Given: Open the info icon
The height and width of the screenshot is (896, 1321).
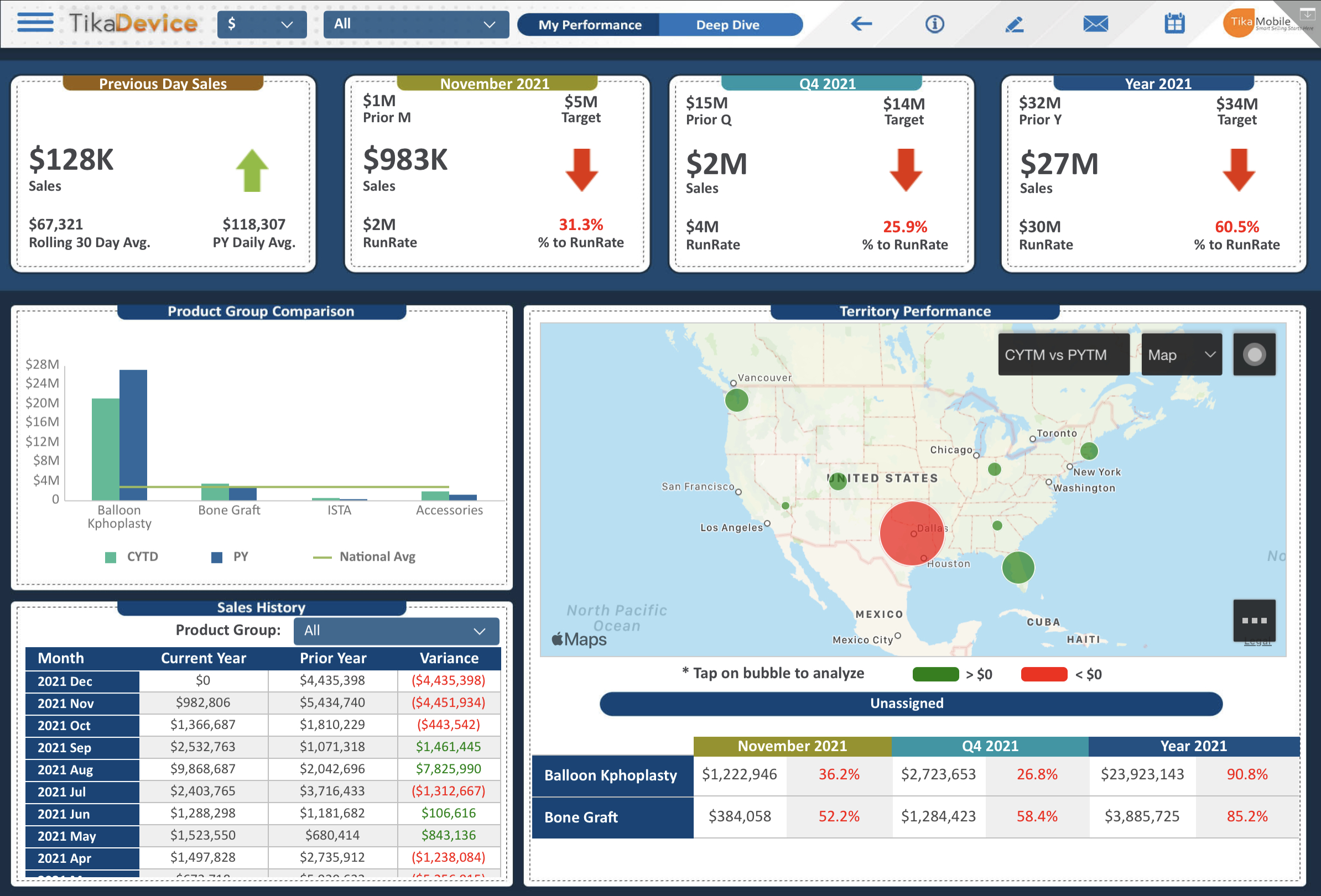Looking at the screenshot, I should coord(934,24).
